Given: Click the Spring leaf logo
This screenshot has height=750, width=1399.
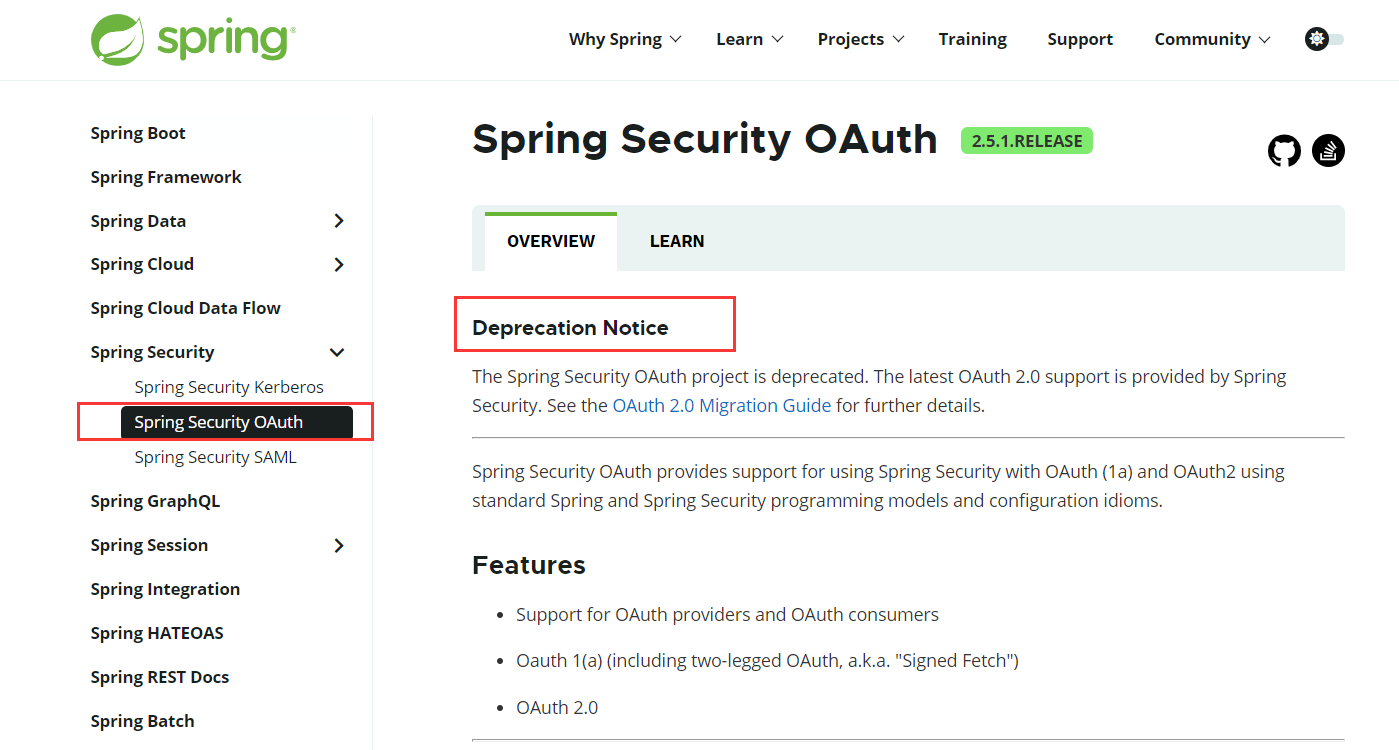Looking at the screenshot, I should pyautogui.click(x=192, y=40).
